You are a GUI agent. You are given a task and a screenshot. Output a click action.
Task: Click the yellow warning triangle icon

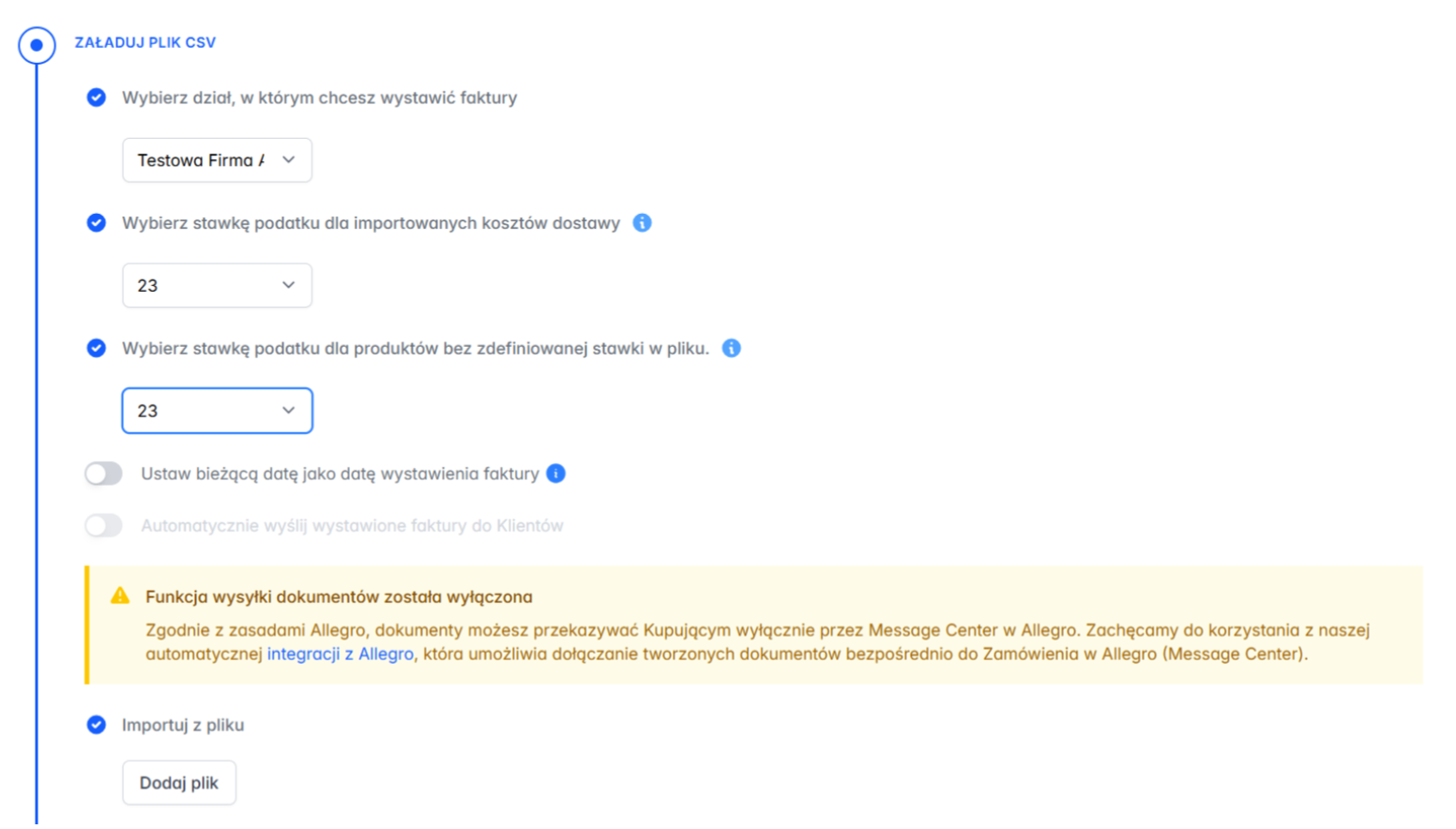click(x=120, y=596)
